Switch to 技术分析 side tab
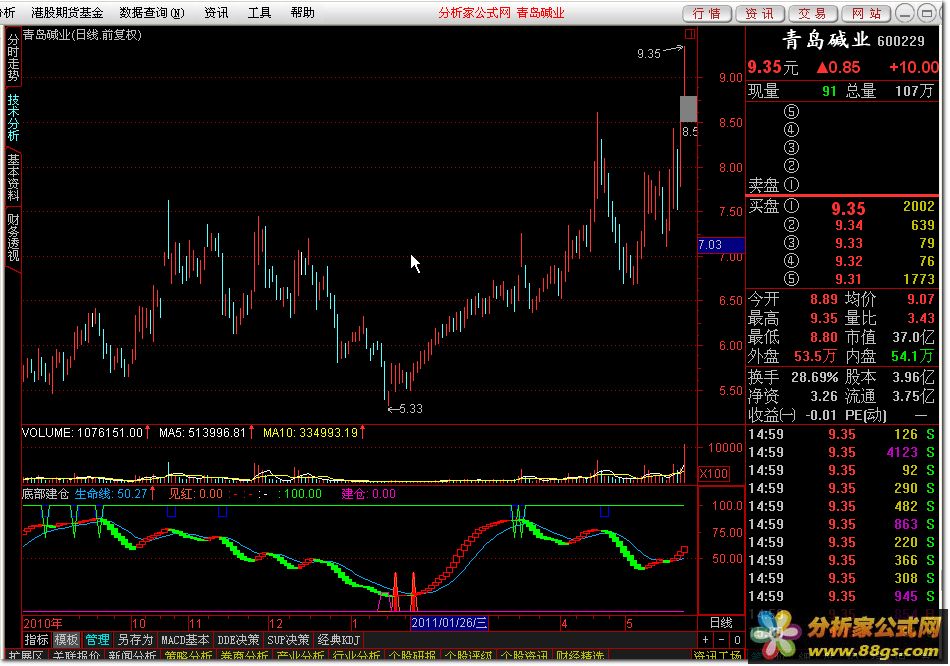Image resolution: width=950 pixels, height=666 pixels. 13,117
